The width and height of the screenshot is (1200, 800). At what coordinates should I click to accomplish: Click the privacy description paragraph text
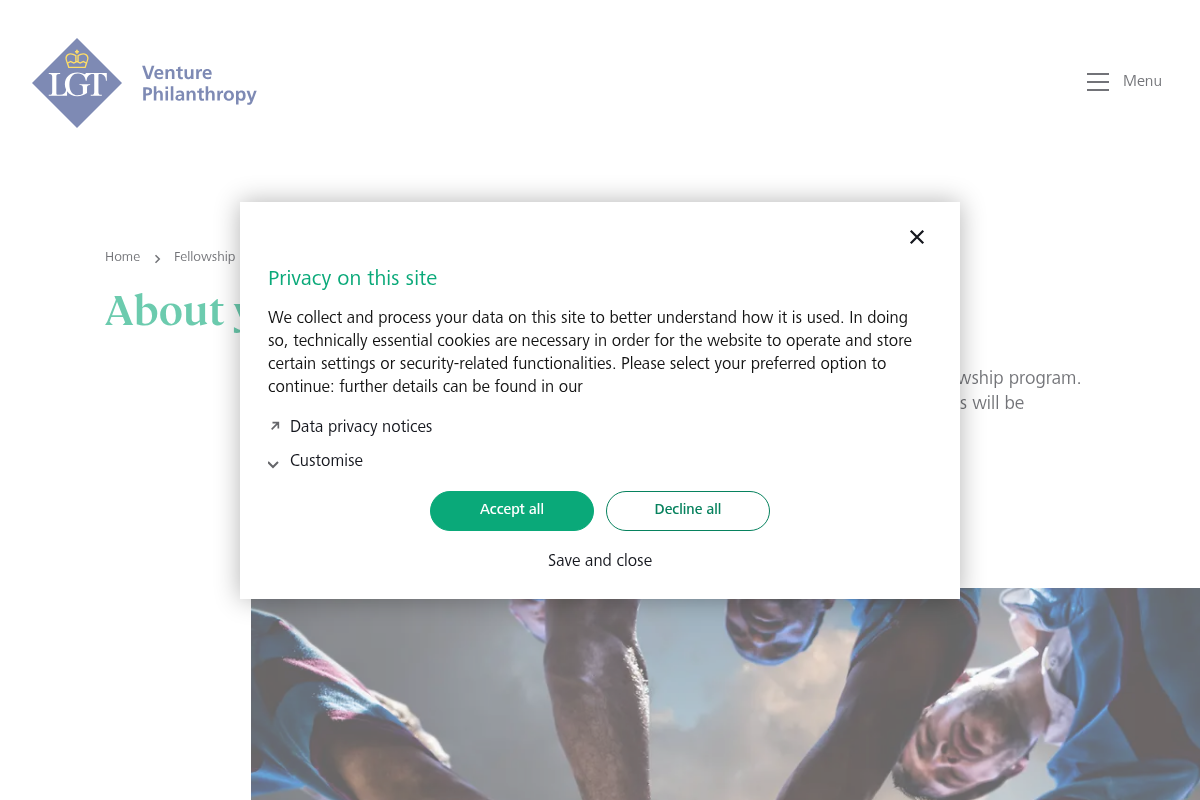590,352
